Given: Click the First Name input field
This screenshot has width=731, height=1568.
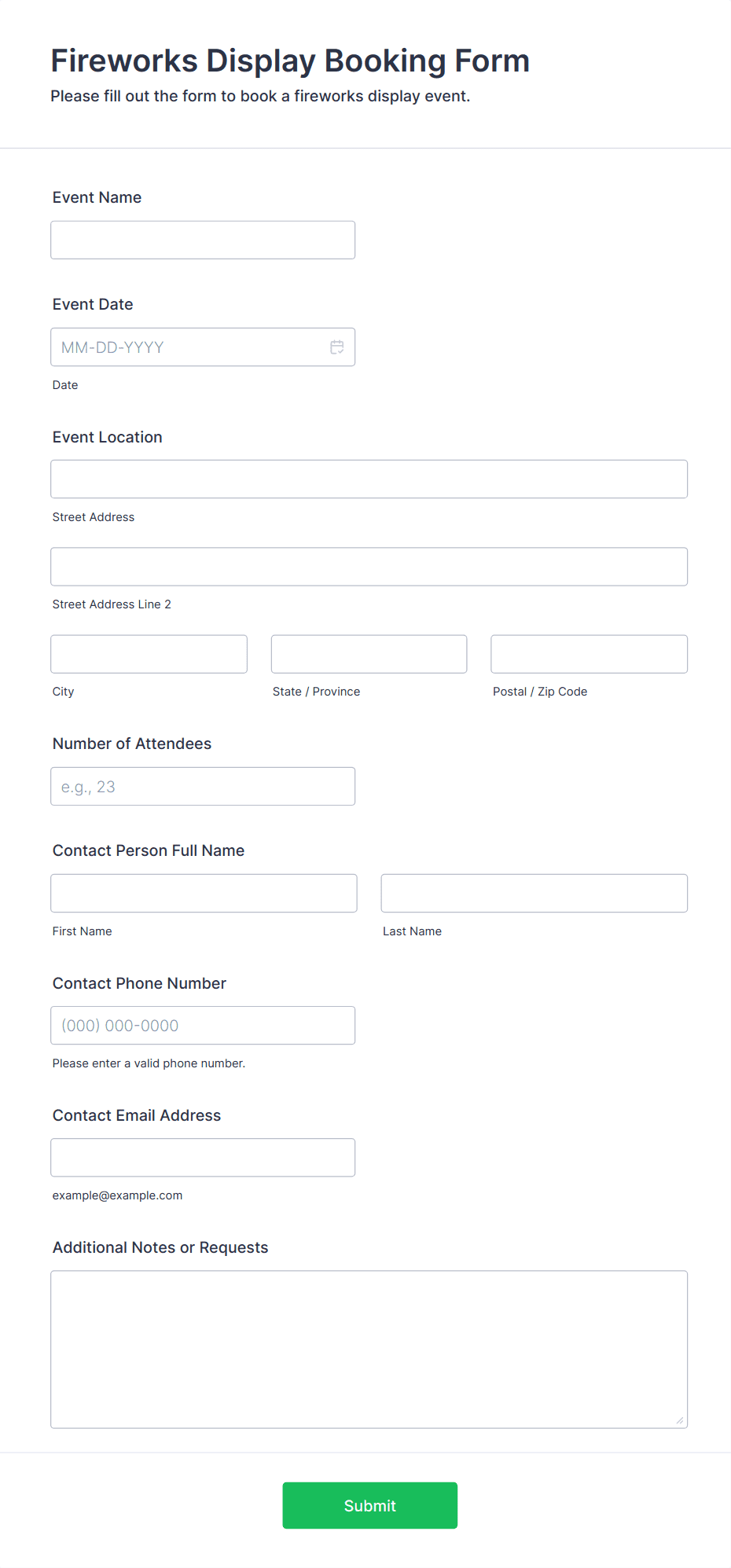Looking at the screenshot, I should [204, 894].
